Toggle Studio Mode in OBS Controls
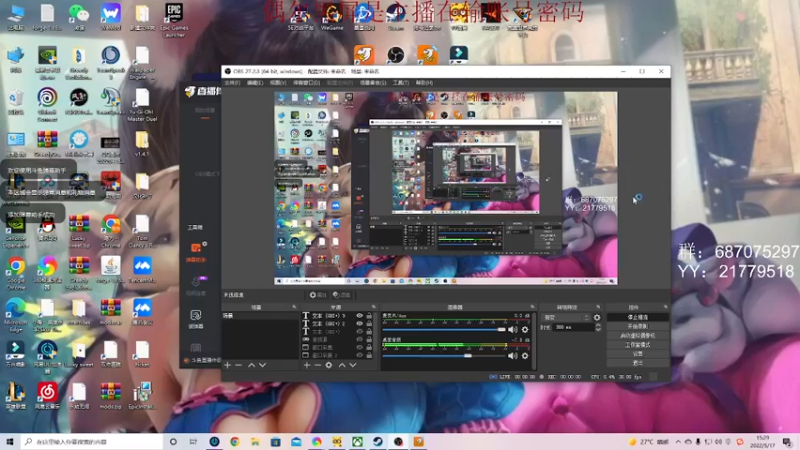The image size is (800, 450). pyautogui.click(x=637, y=345)
